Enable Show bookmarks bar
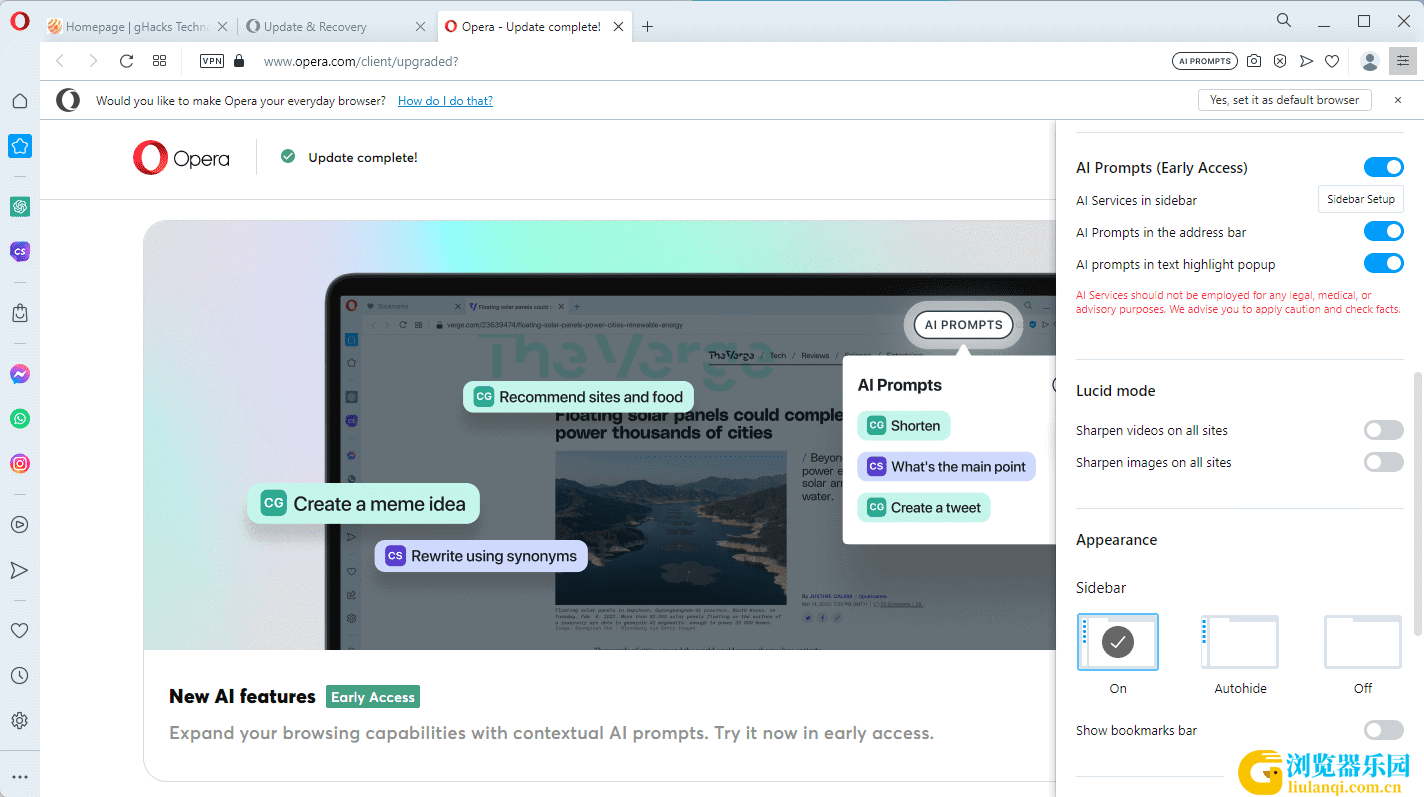 pyautogui.click(x=1384, y=730)
